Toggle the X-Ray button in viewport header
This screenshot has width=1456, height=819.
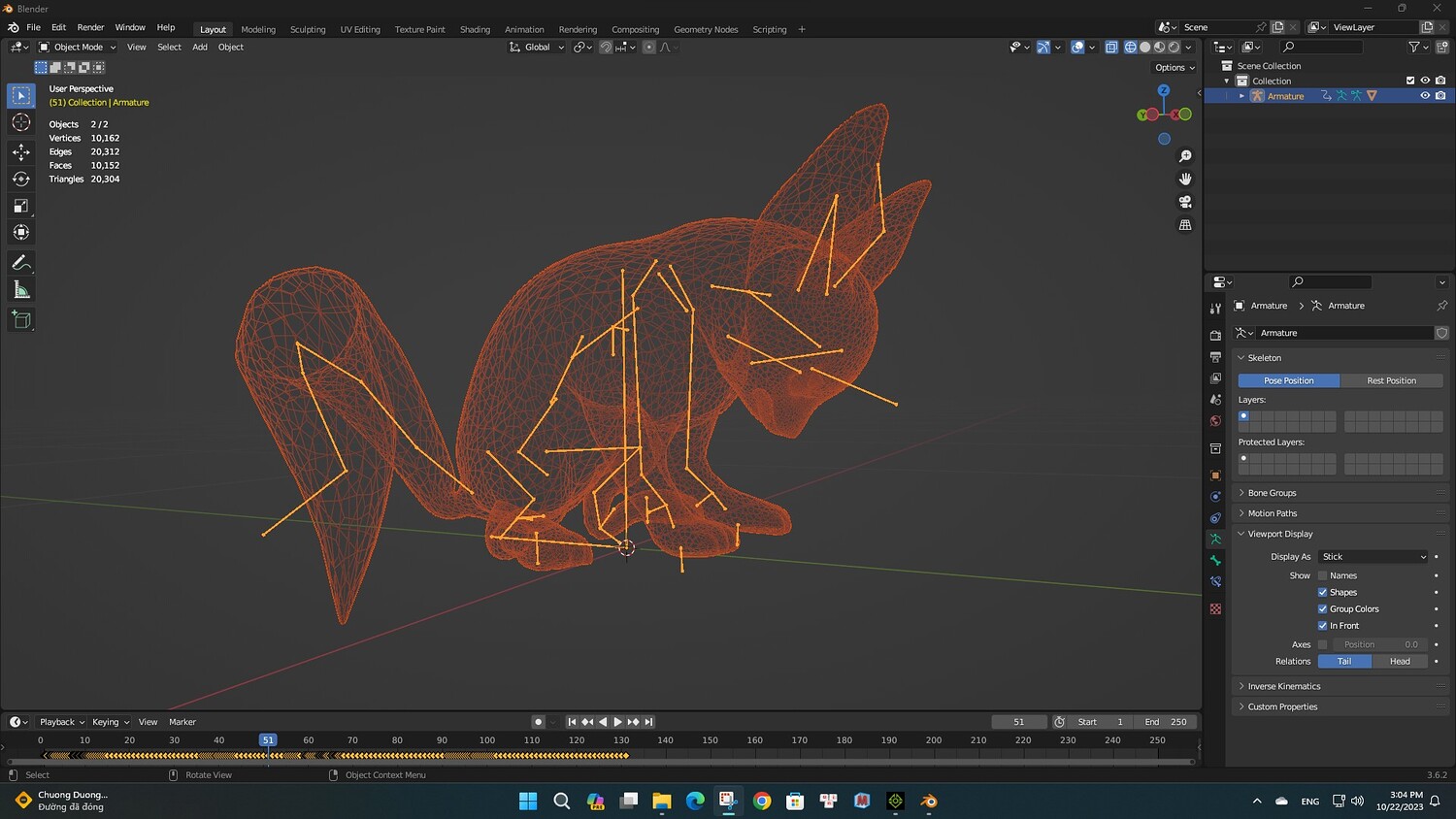(x=1110, y=47)
